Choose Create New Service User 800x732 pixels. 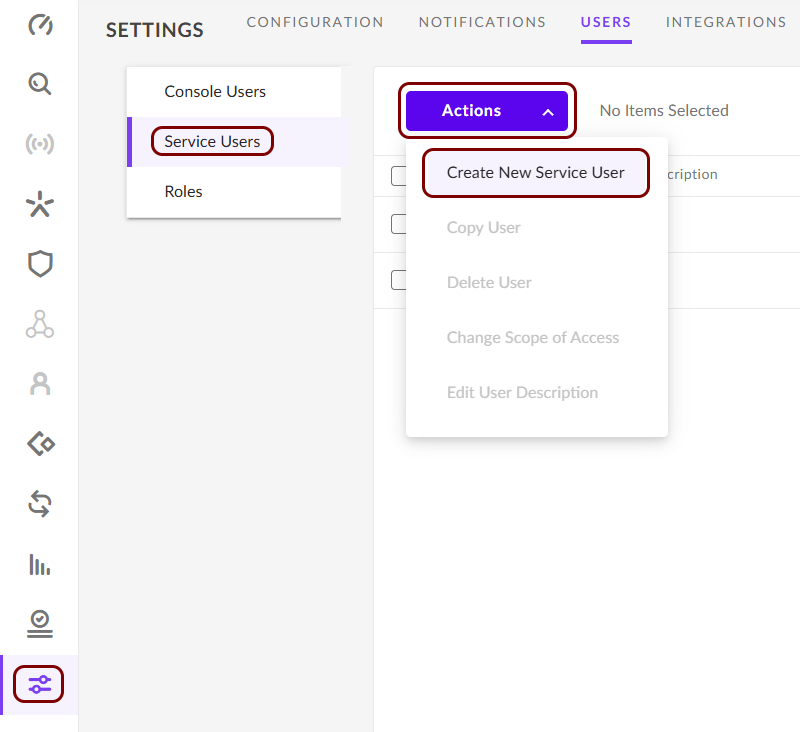pos(536,173)
